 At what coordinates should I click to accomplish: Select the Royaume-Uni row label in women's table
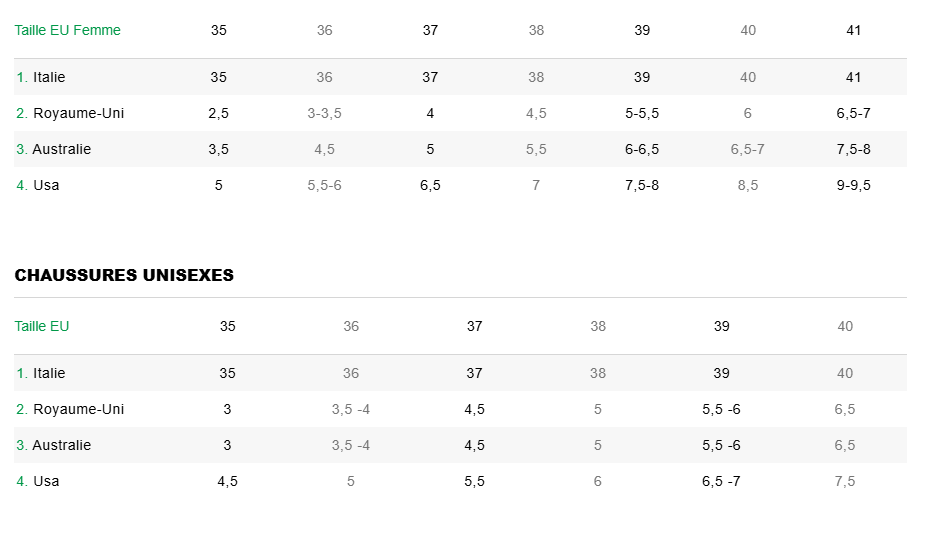tap(78, 113)
